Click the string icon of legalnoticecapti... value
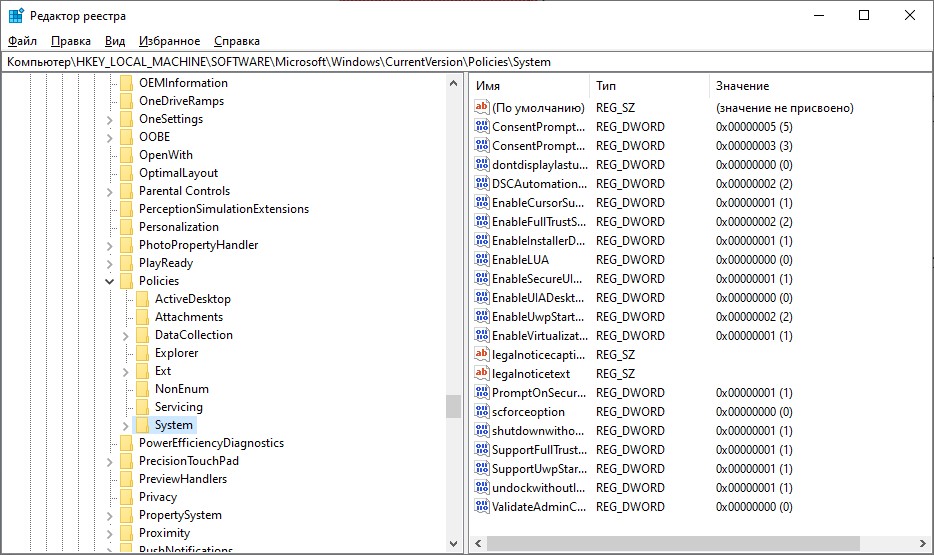 [x=481, y=354]
